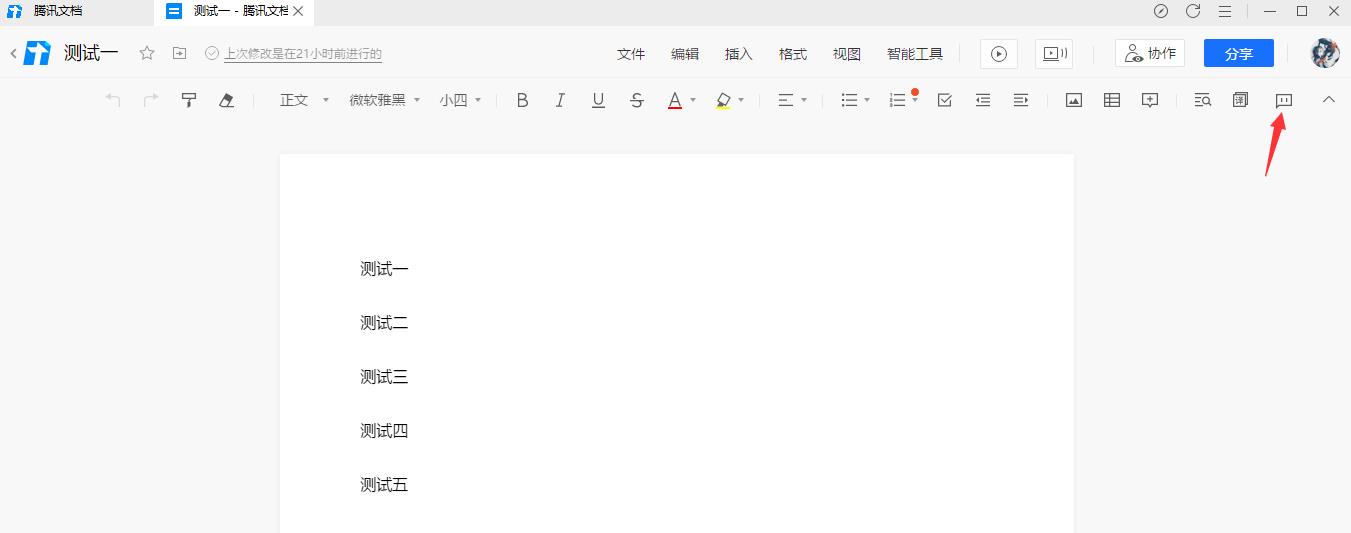Select the format painter tool
This screenshot has height=533, width=1351.
tap(188, 100)
